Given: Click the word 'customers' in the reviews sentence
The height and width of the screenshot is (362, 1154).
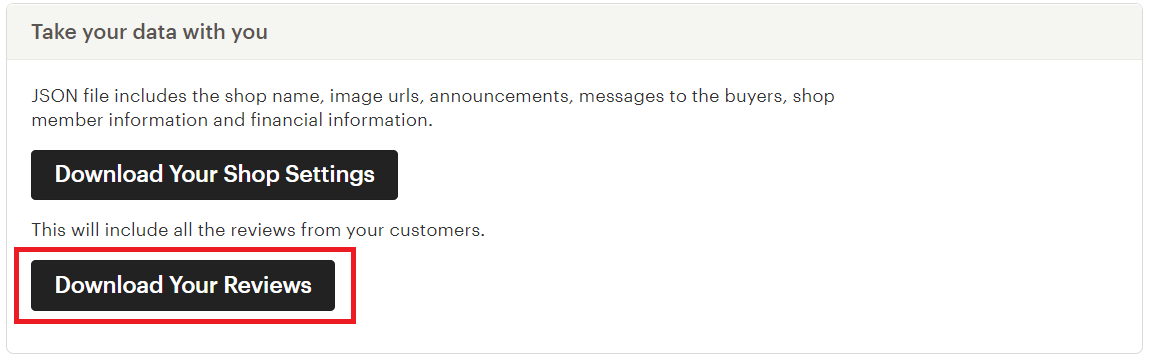Looking at the screenshot, I should click(436, 230).
